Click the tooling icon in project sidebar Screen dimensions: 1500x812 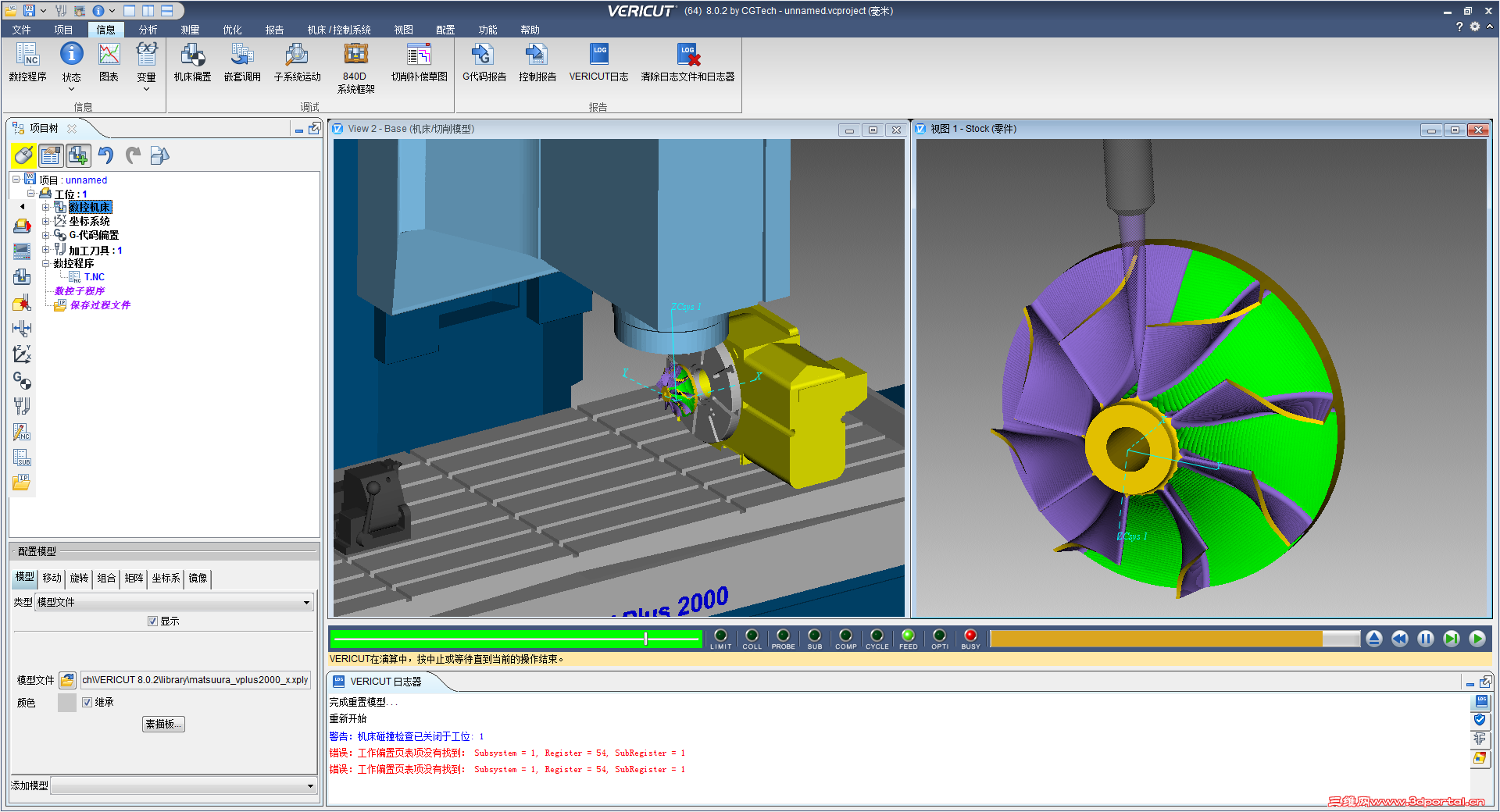coord(22,406)
